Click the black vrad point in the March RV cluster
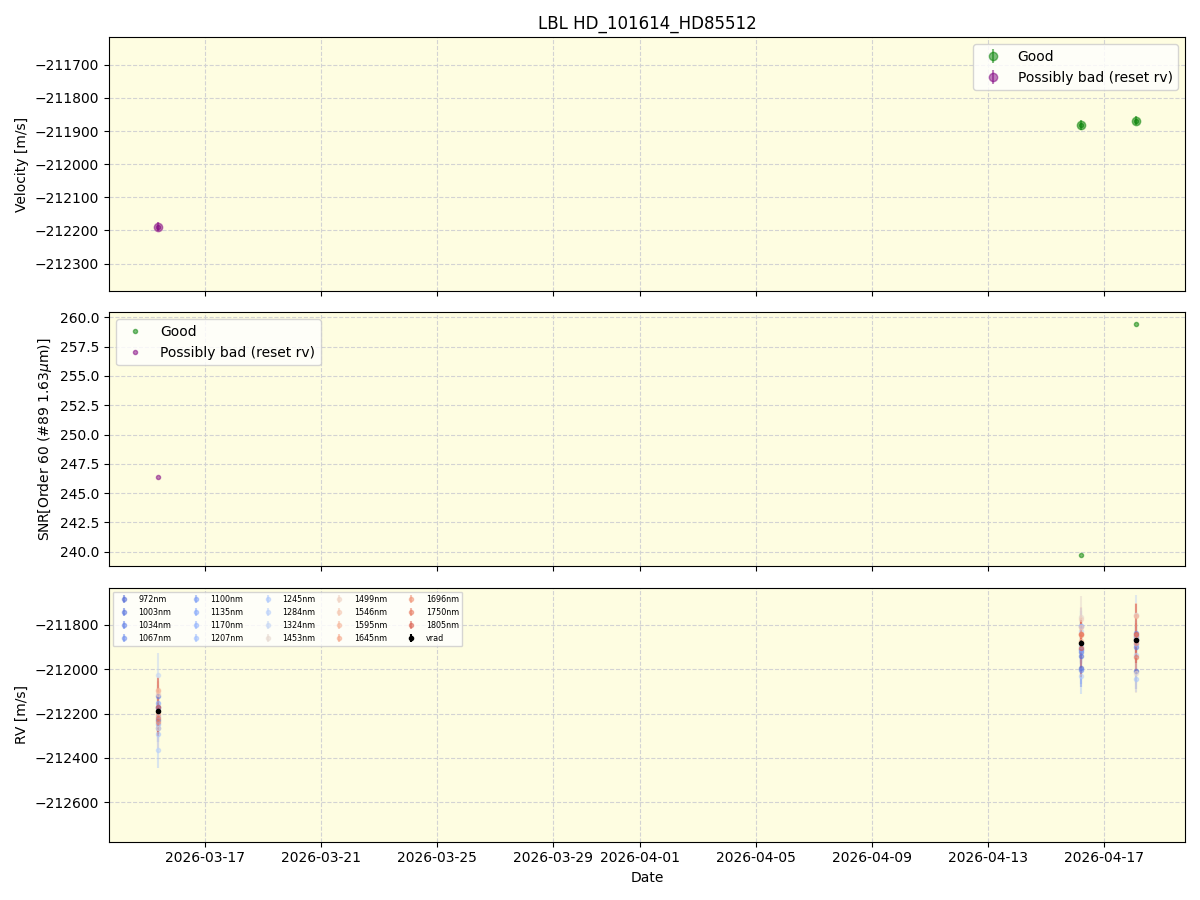Screen dimensions: 1200x900 158,711
